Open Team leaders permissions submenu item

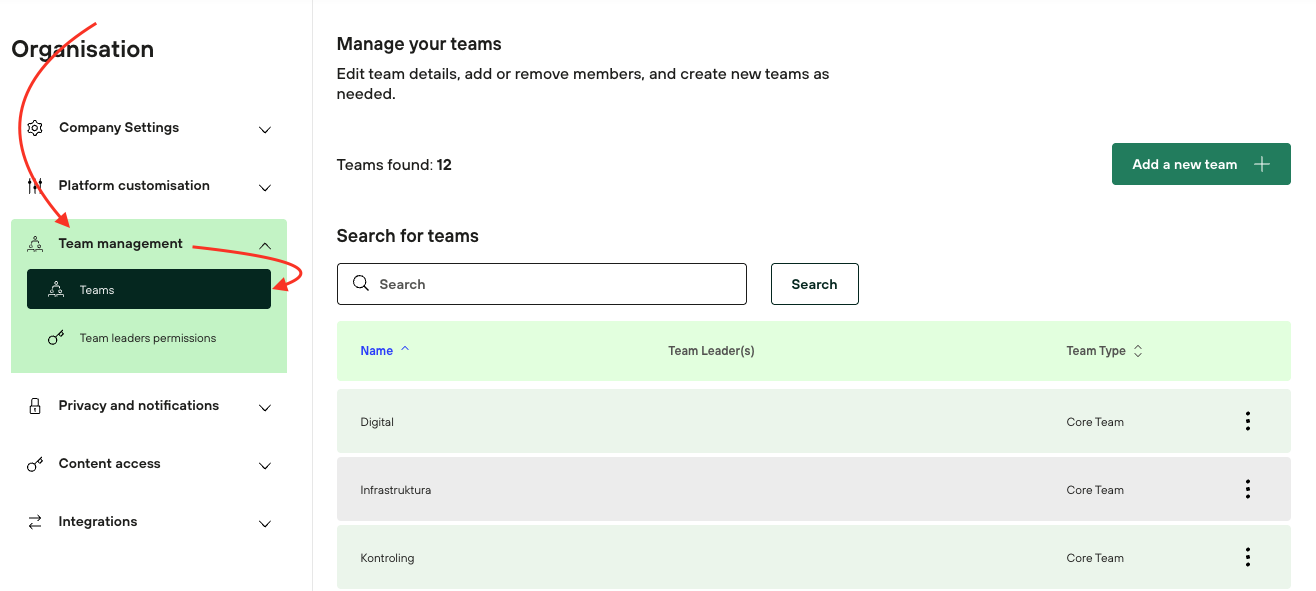(x=148, y=338)
